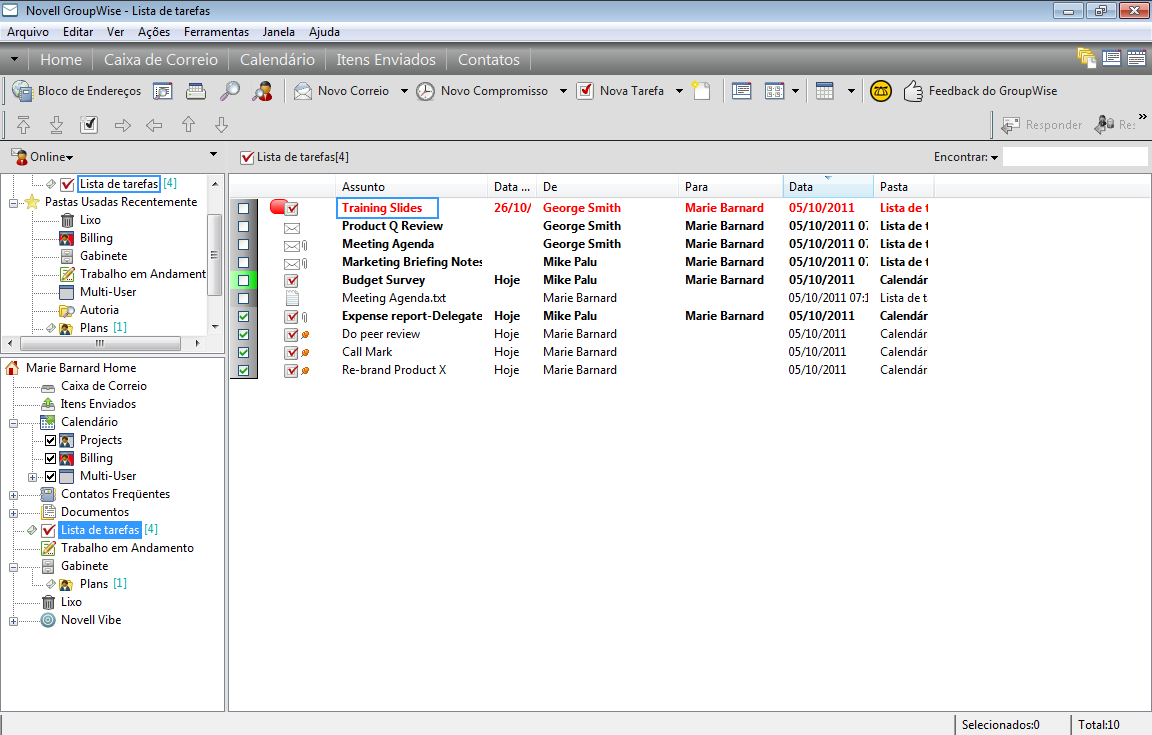Open the Novo Compromisso dropdown arrow
This screenshot has height=735, width=1152.
click(x=564, y=91)
